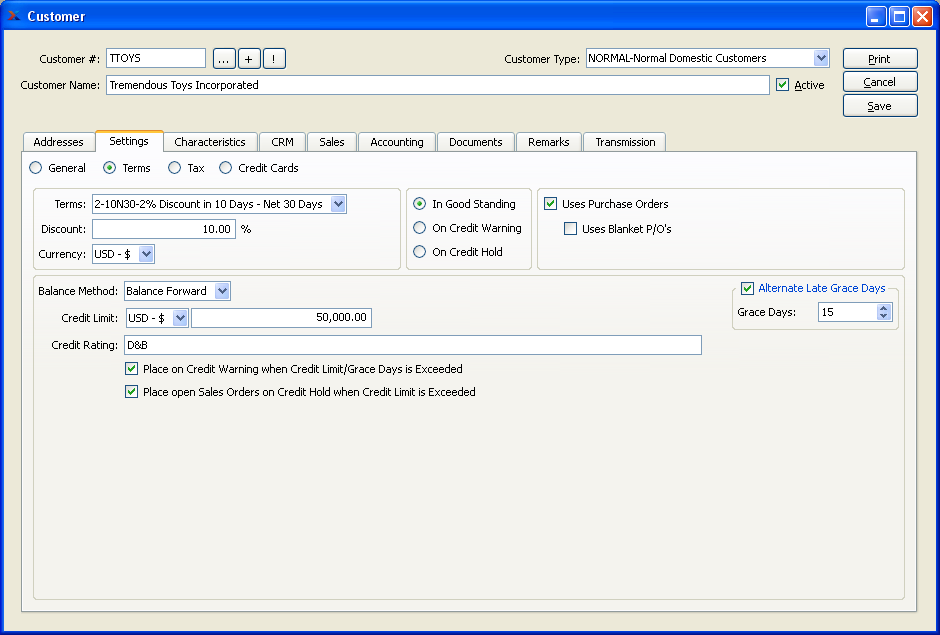Open the Terms dropdown
This screenshot has width=940, height=635.
tap(338, 204)
